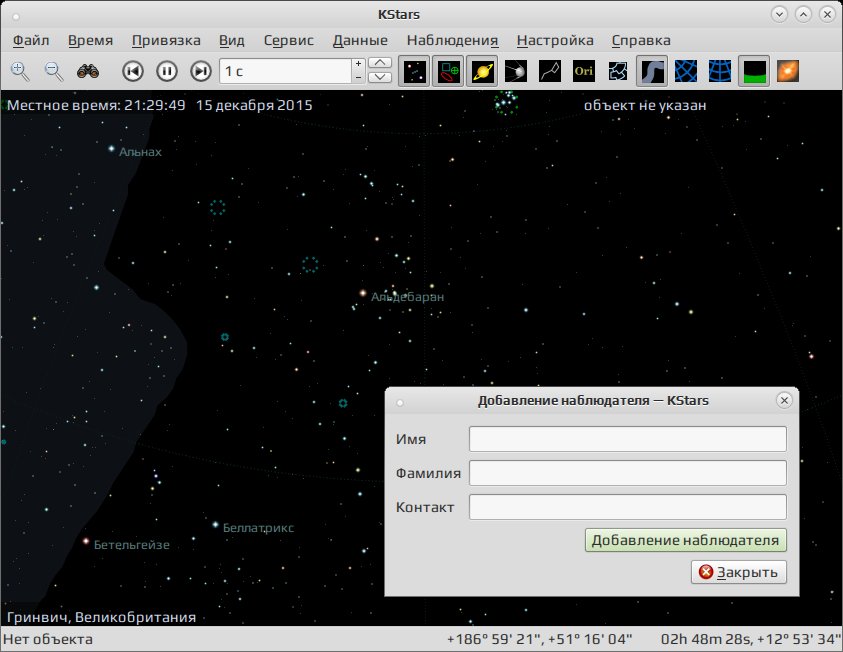The image size is (843, 652).
Task: Zoom in on the sky map
Action: pos(20,71)
